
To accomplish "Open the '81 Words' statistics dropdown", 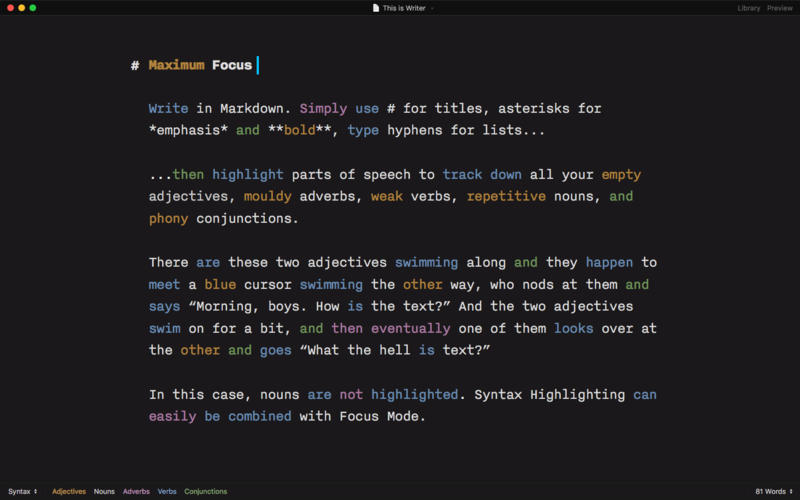I will coord(774,491).
